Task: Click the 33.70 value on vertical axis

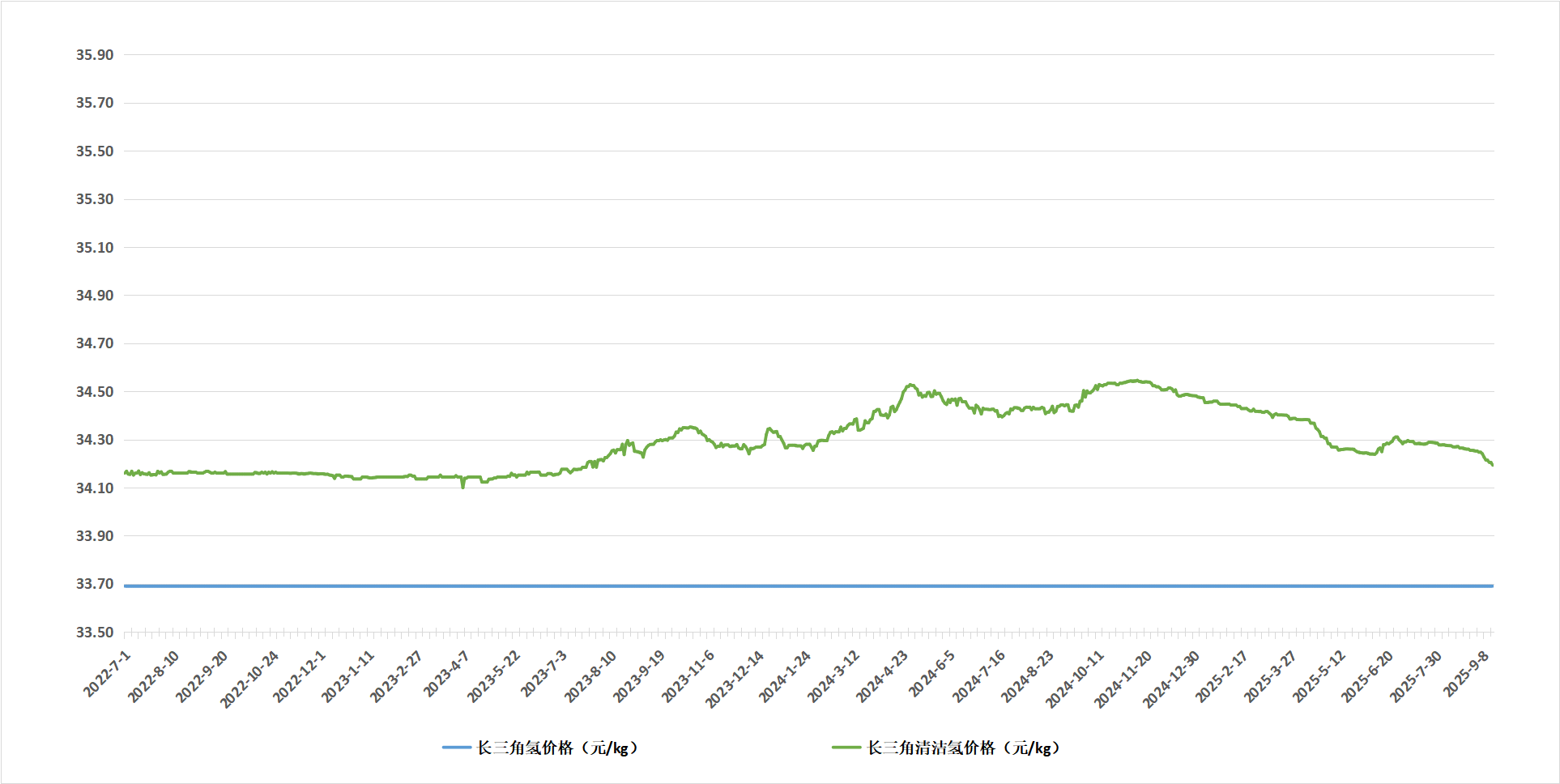Action: tap(95, 584)
